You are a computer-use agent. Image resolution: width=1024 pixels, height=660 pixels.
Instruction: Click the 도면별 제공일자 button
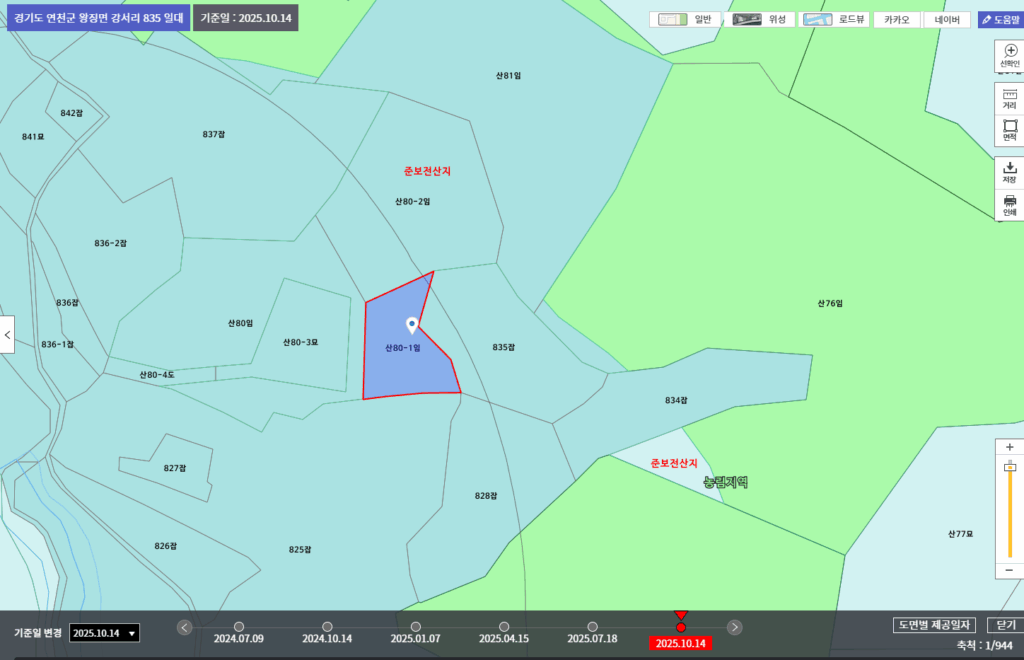pos(935,625)
